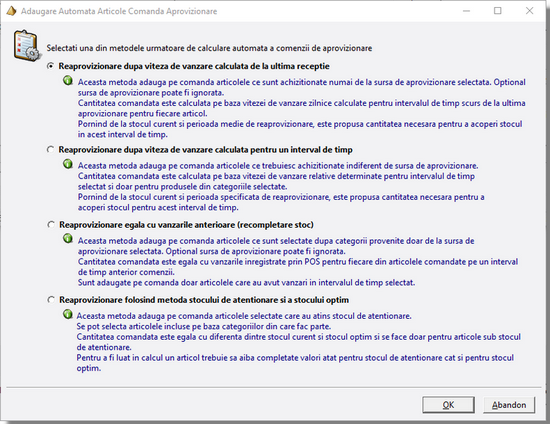Viewport: 550px width, 424px height.
Task: Close the Adaugare Automata dialog
Action: 529,11
